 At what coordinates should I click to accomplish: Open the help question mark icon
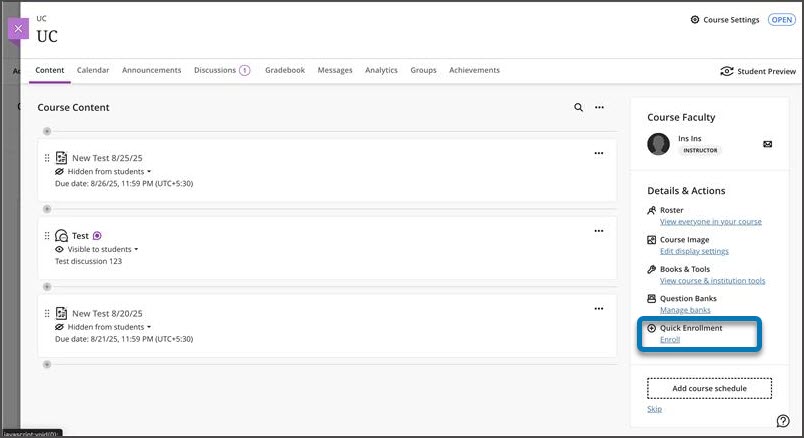point(783,420)
